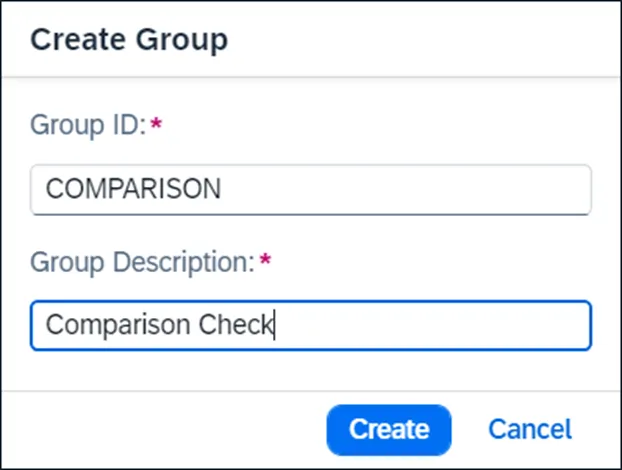This screenshot has height=470, width=622.
Task: Click the ID text in Group ID label
Action: [131, 126]
